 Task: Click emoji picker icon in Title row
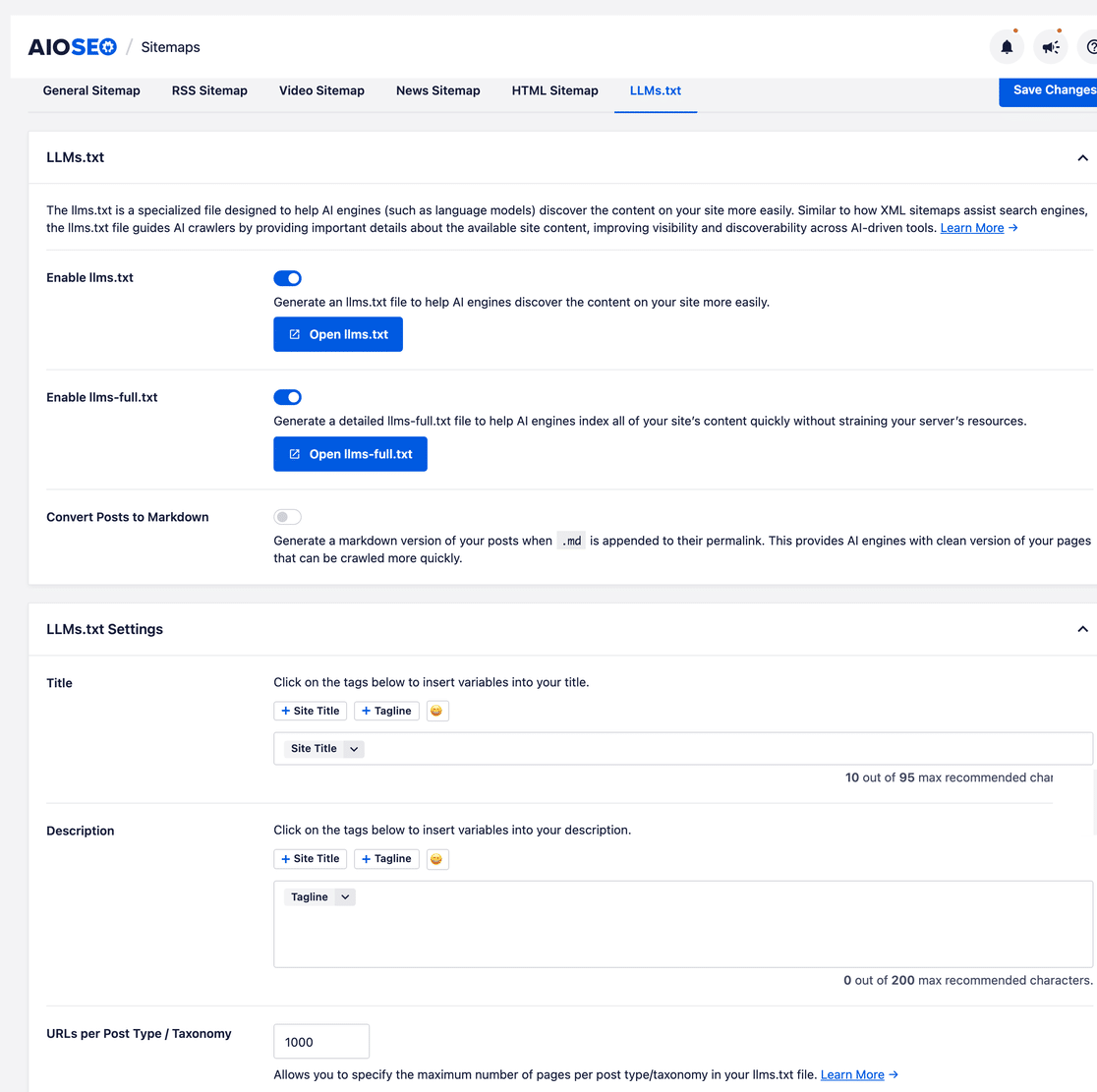tap(437, 711)
